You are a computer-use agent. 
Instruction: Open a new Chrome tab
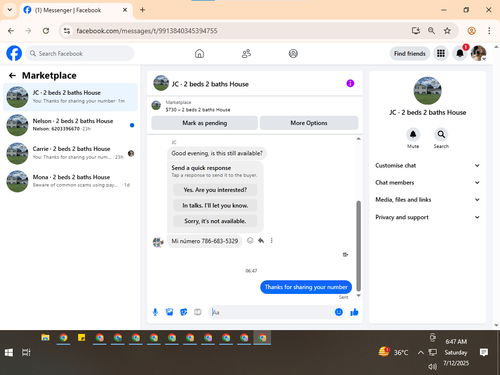pyautogui.click(x=142, y=10)
